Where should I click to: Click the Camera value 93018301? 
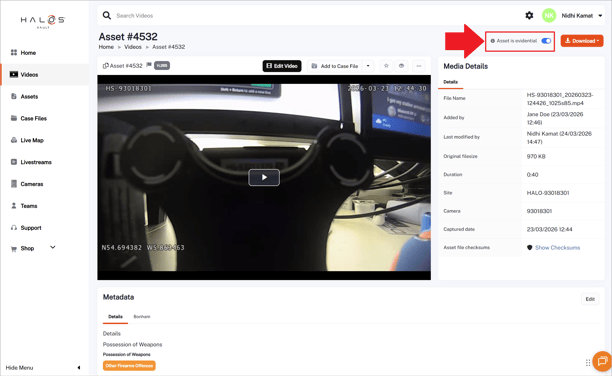539,211
